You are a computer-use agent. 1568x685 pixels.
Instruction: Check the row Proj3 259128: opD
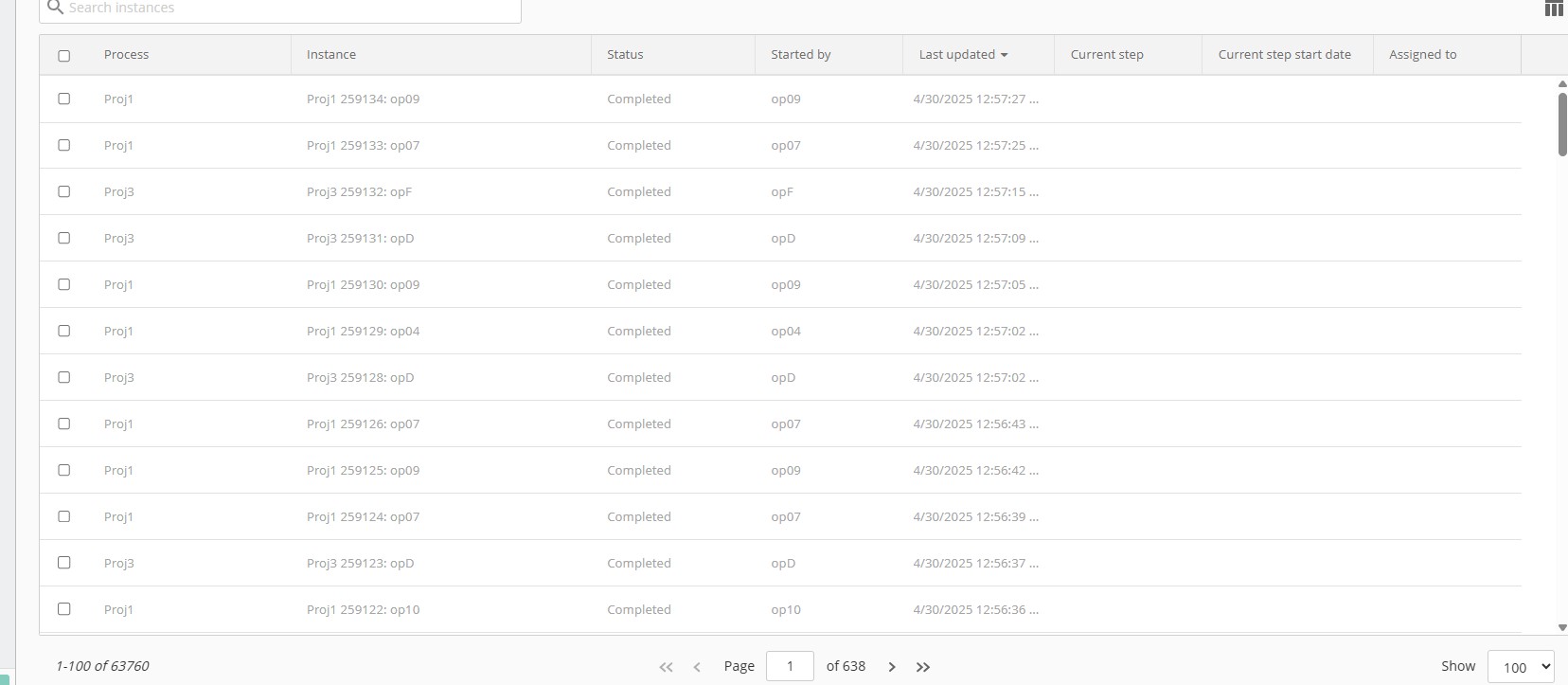pos(64,377)
